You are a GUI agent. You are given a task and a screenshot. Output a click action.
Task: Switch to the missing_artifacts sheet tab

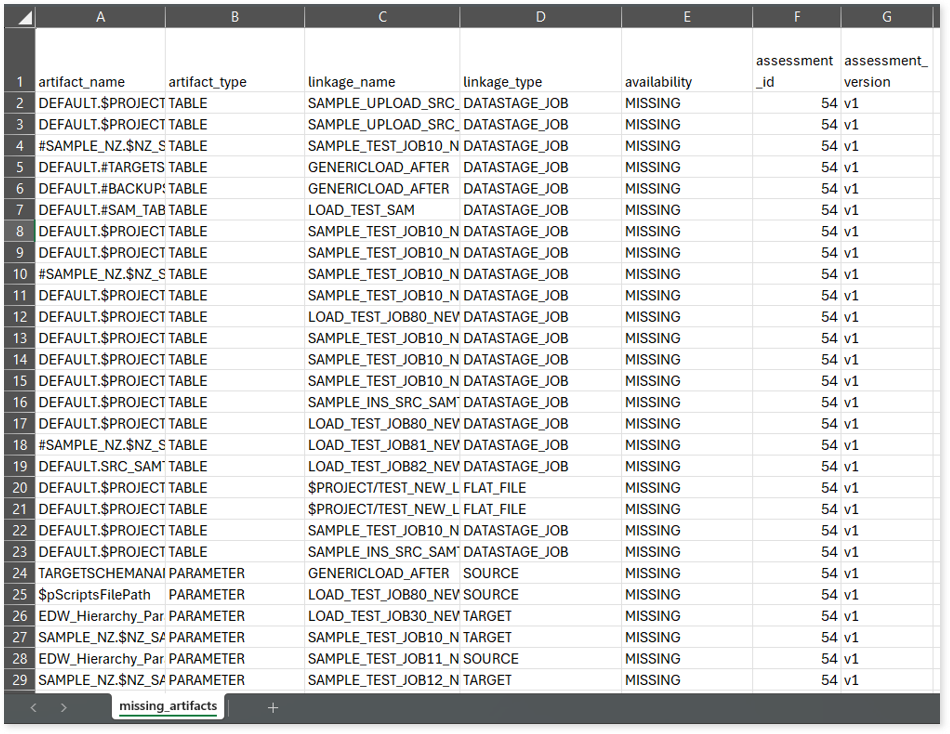(168, 706)
